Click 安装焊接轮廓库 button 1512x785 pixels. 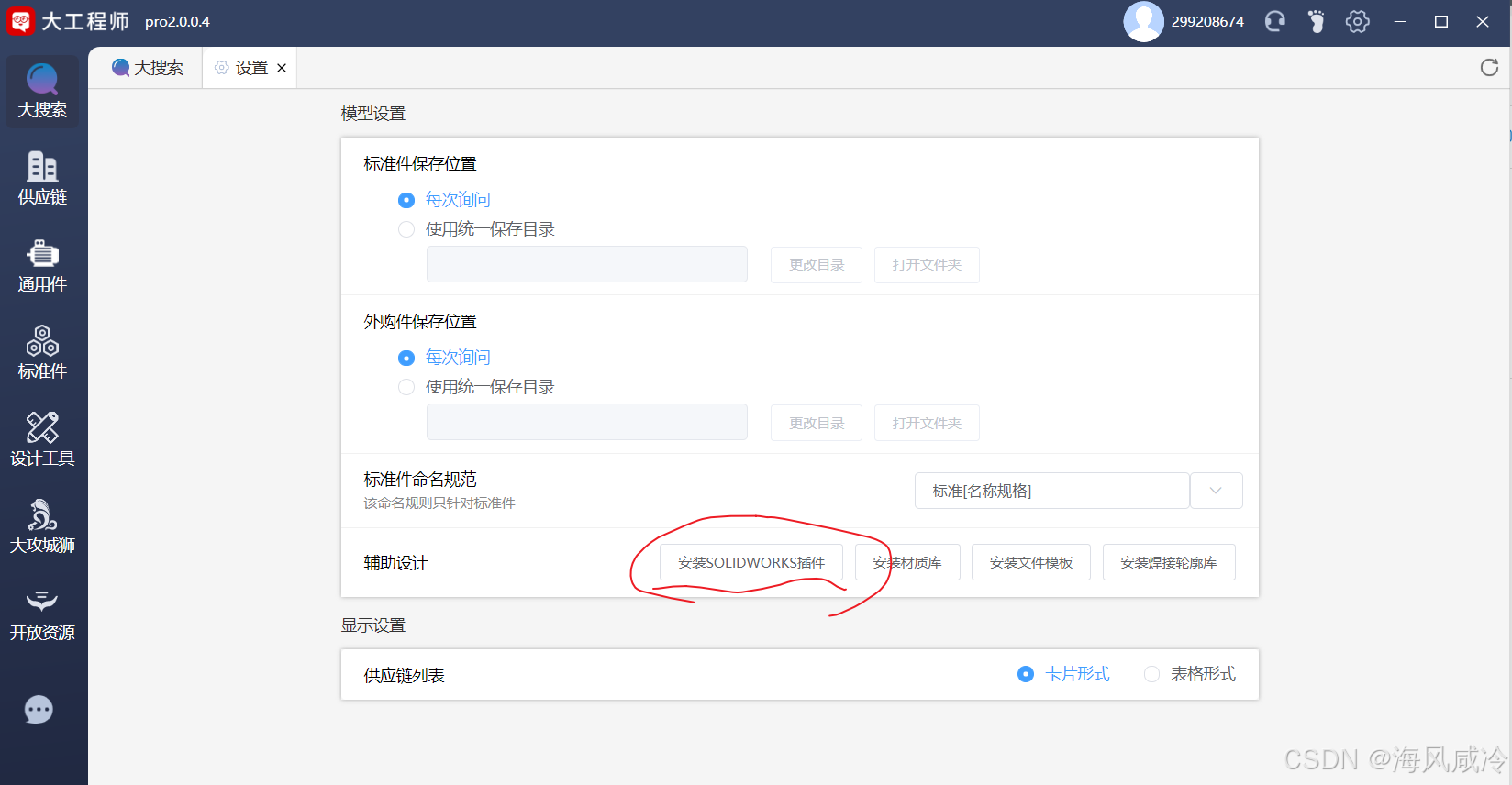coord(1169,562)
